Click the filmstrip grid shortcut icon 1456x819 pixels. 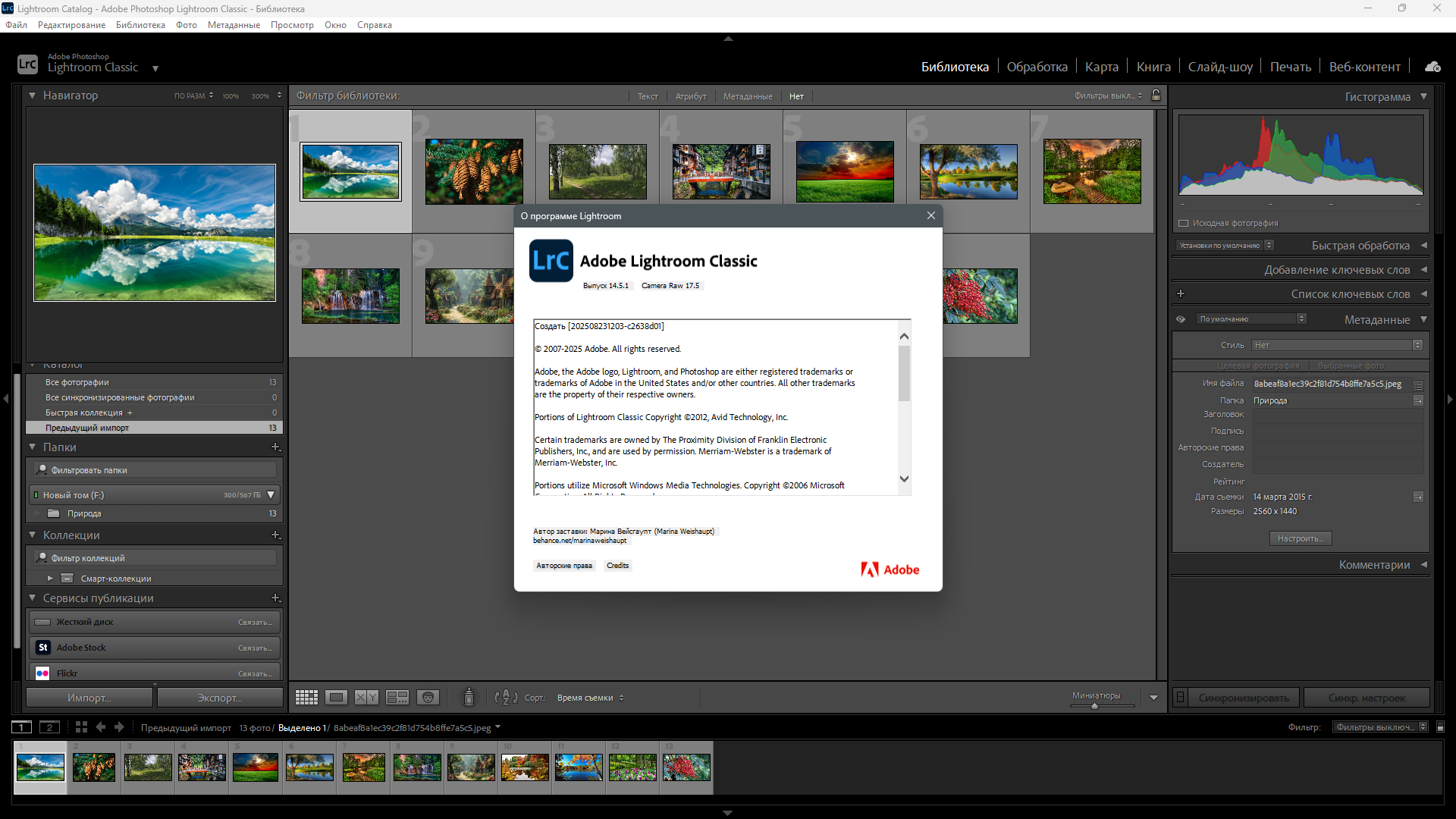click(x=81, y=727)
